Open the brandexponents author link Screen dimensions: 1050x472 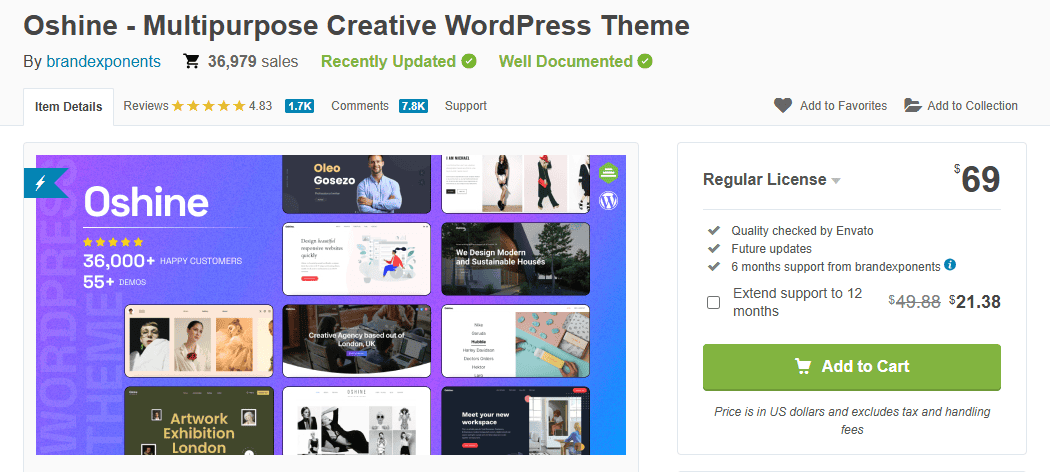103,62
